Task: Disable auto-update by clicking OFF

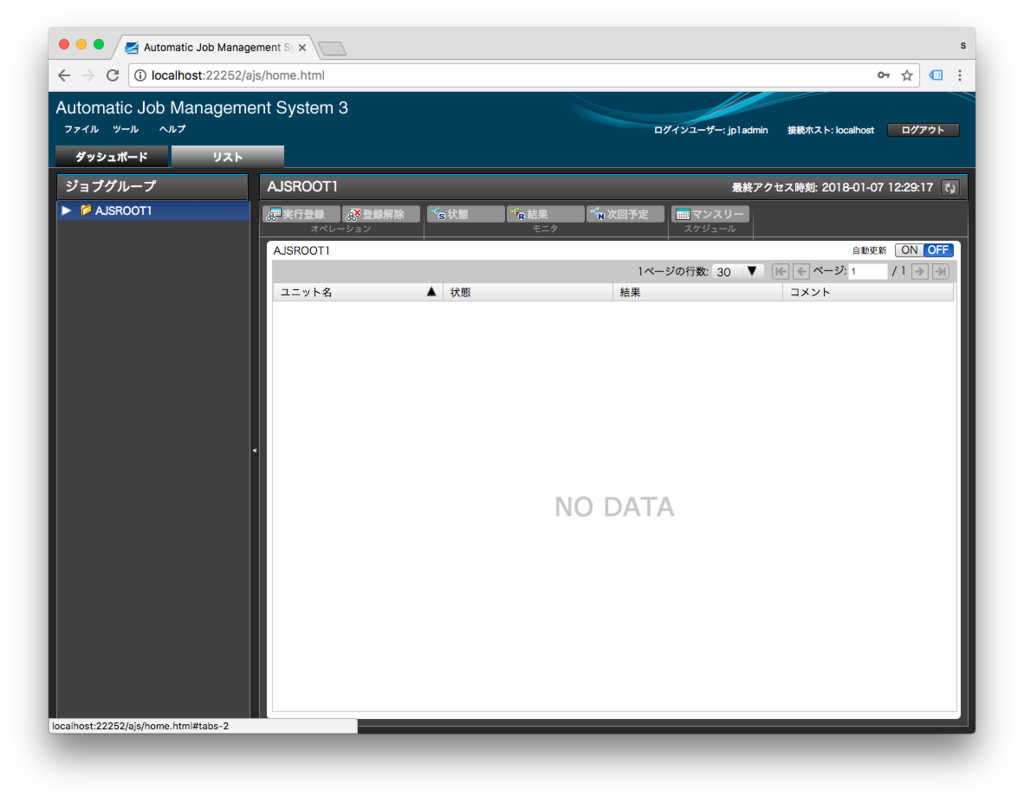Action: click(937, 250)
